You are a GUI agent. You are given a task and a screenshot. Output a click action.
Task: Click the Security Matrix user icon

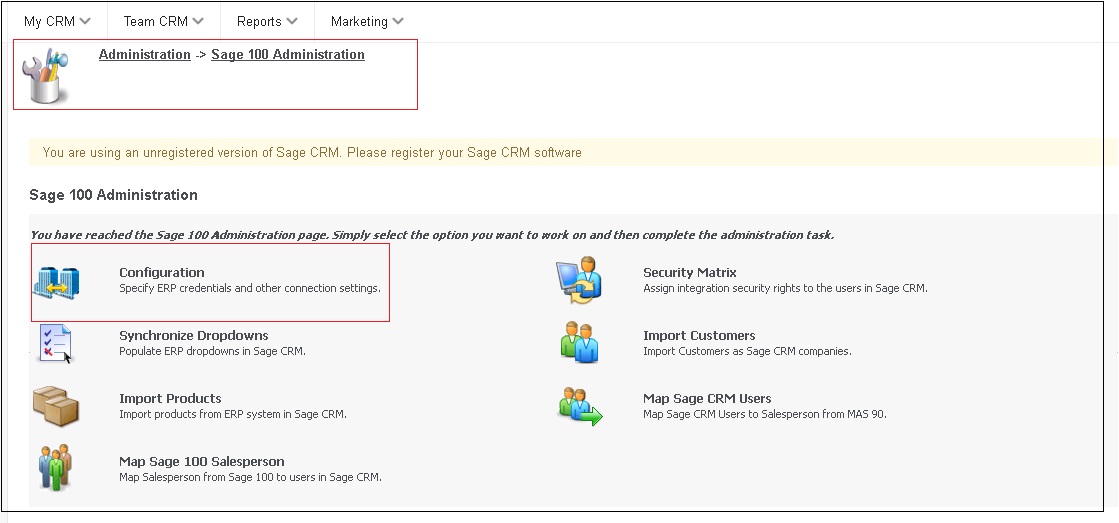[579, 280]
